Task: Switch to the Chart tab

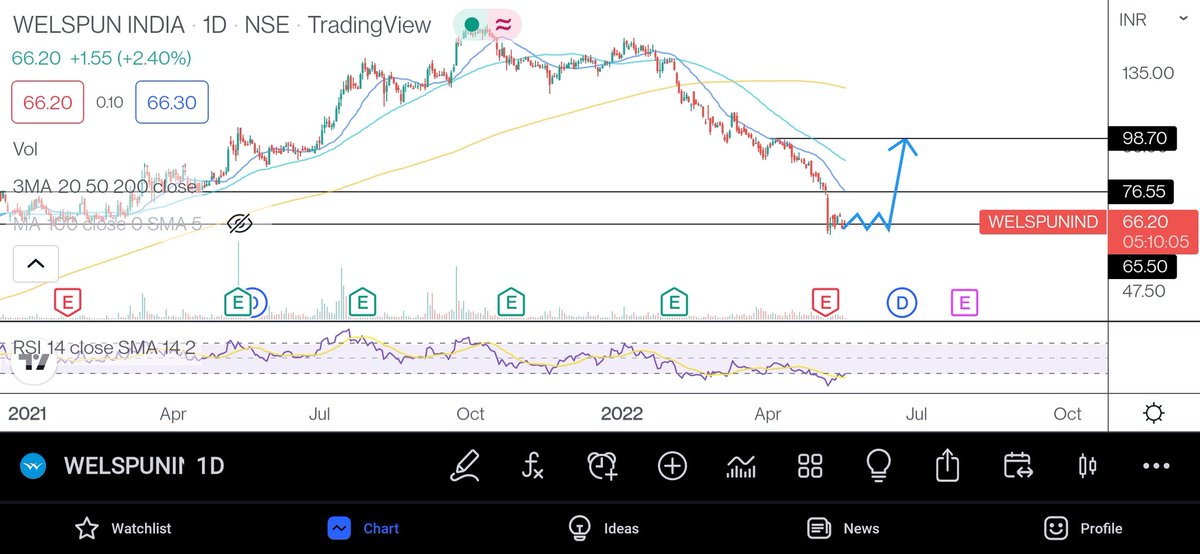Action: [363, 528]
